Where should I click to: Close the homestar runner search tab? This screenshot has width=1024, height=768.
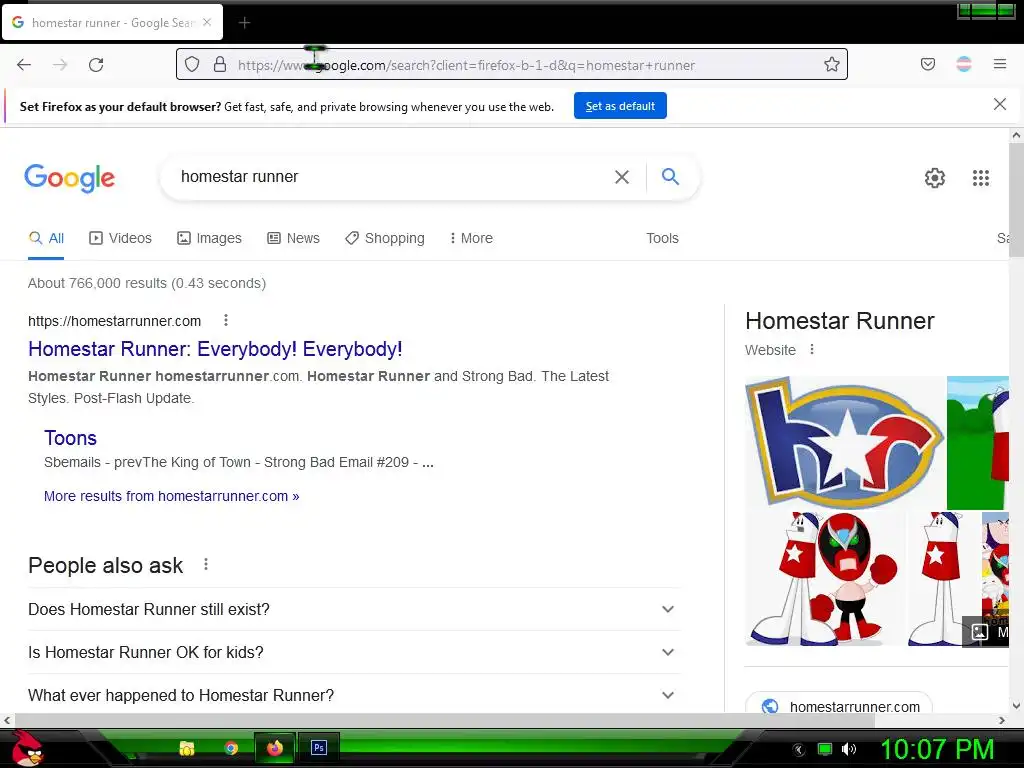point(207,22)
